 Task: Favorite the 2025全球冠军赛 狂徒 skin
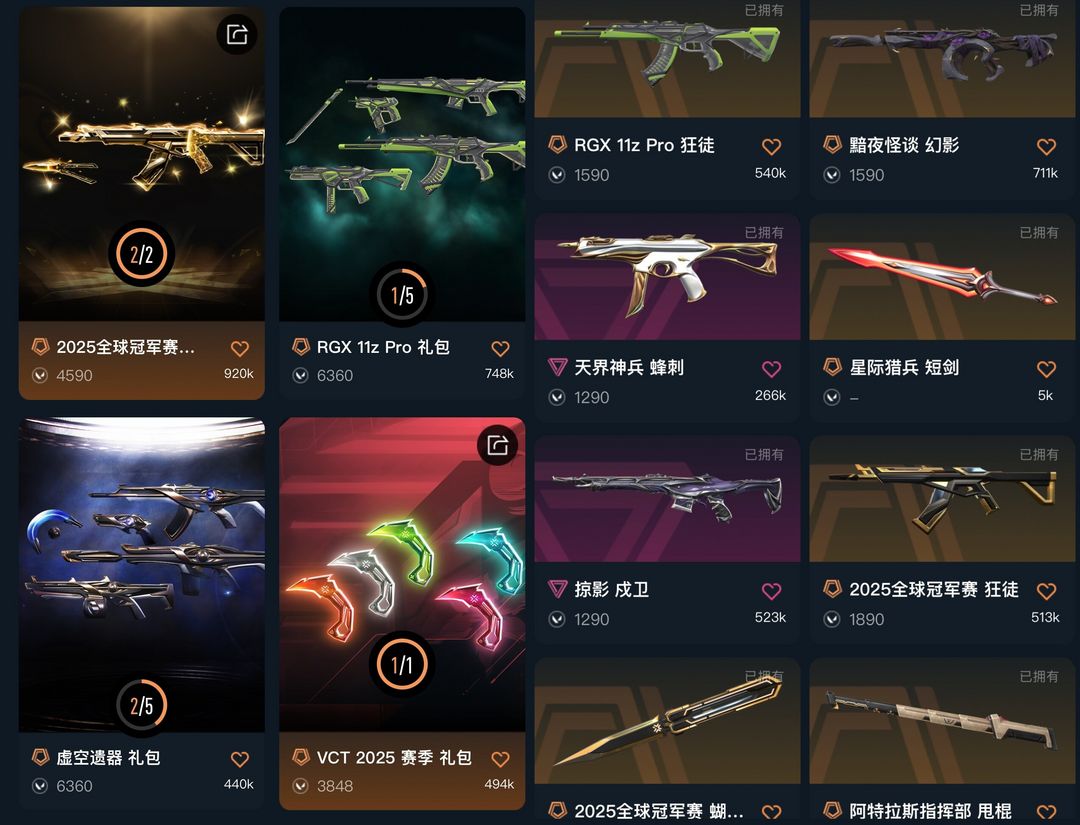(1046, 591)
